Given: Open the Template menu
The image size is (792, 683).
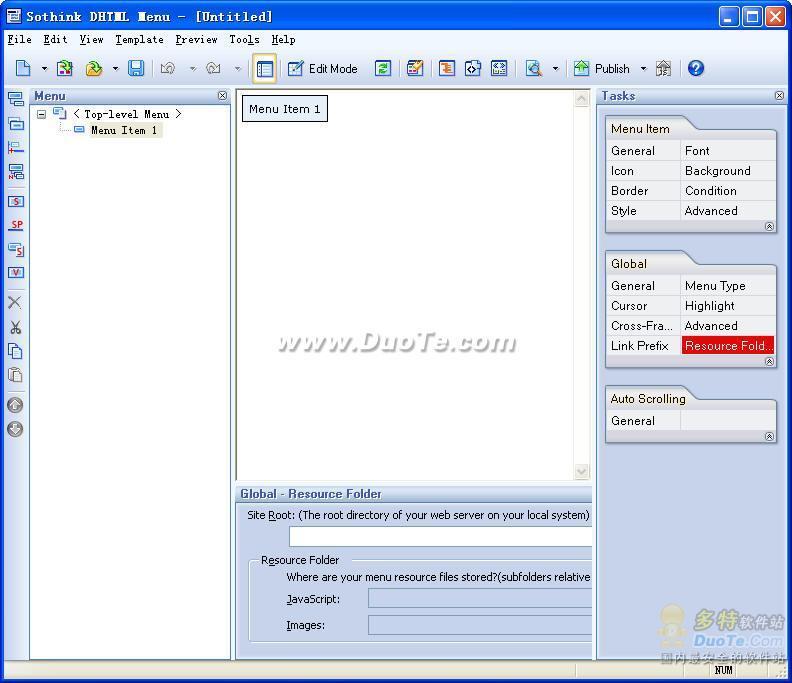Looking at the screenshot, I should [x=139, y=39].
